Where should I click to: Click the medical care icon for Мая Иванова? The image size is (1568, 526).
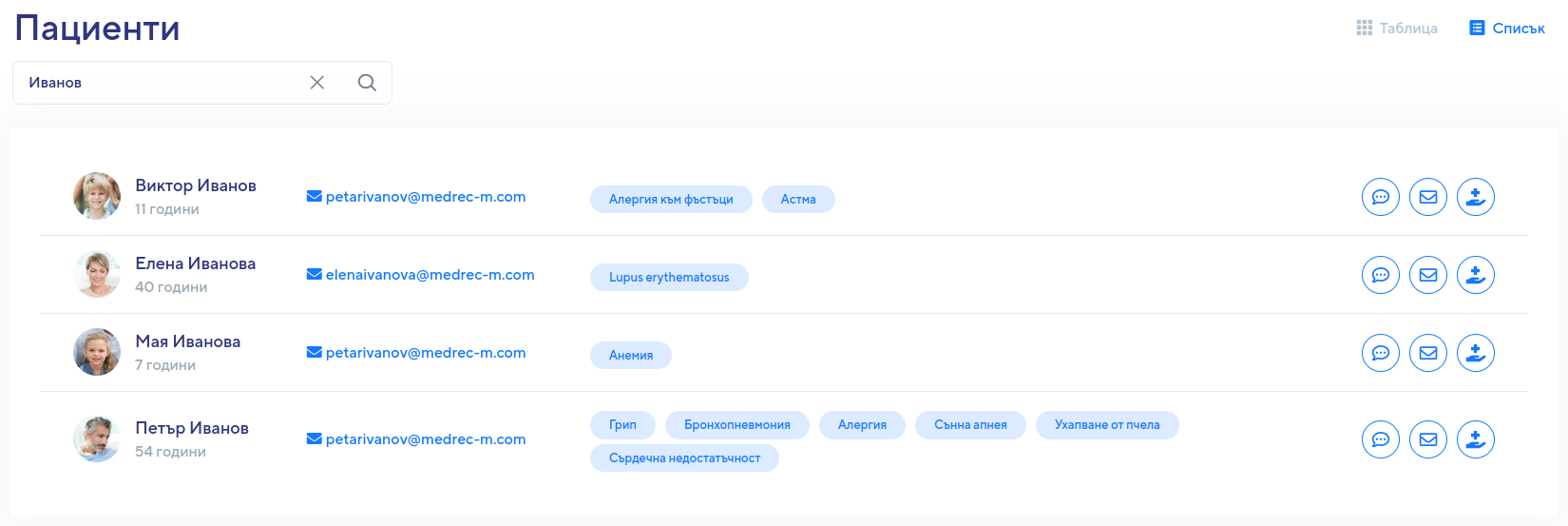pyautogui.click(x=1476, y=353)
